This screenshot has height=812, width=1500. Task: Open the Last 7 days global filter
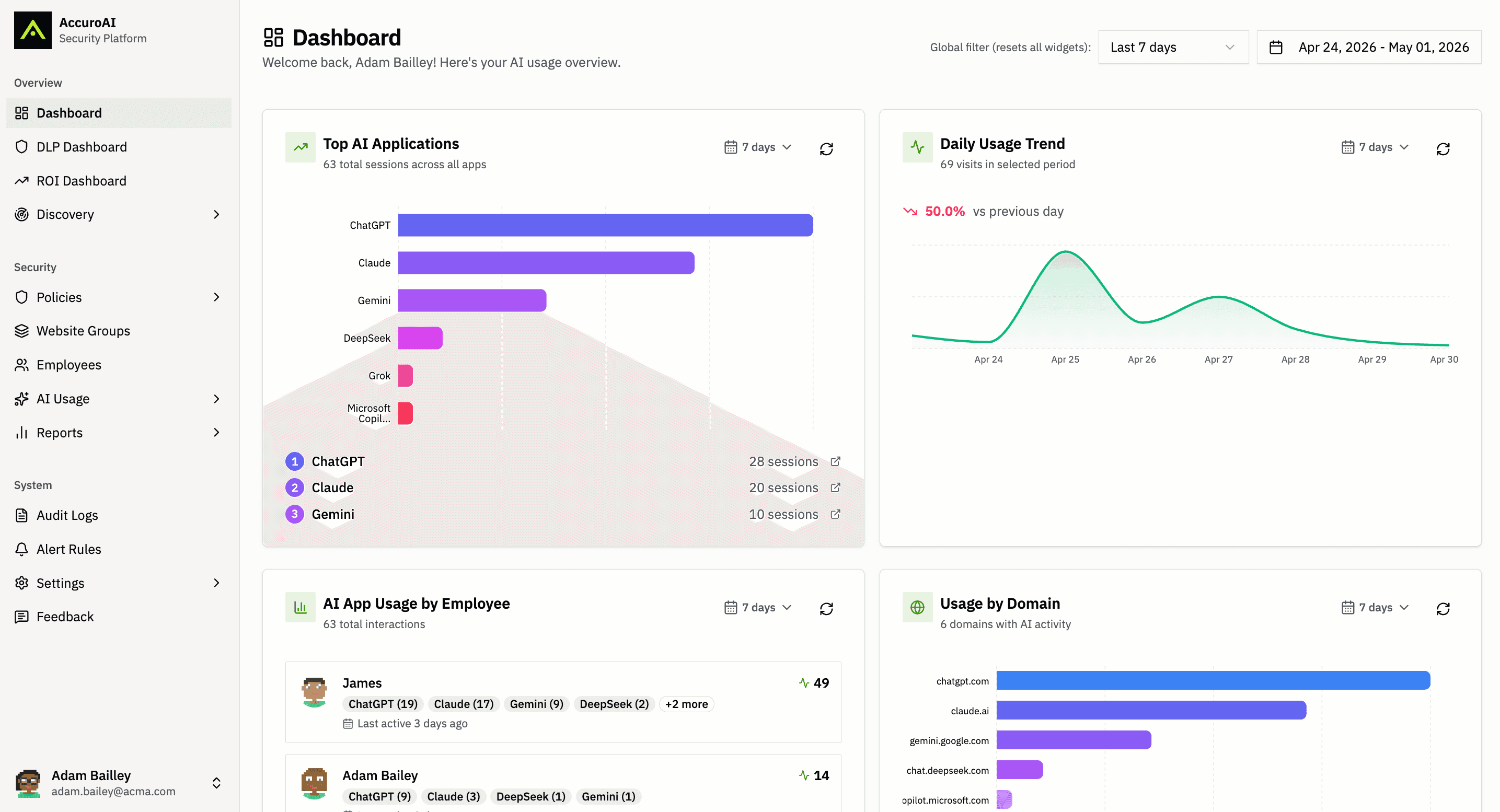pyautogui.click(x=1173, y=47)
